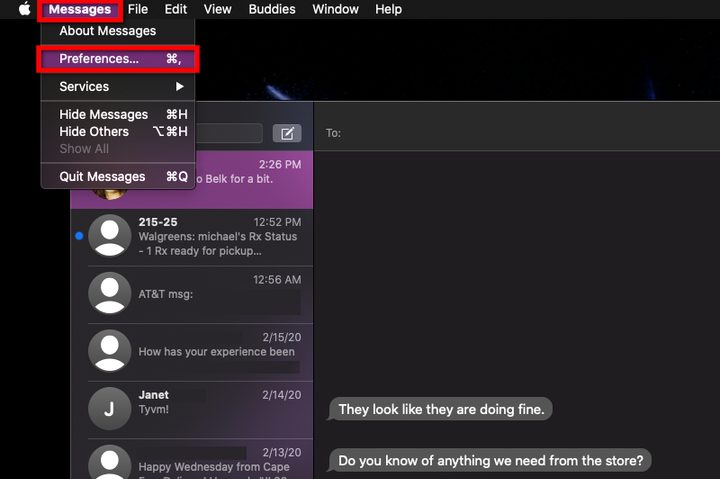
Task: Click the compose new message icon
Action: click(x=287, y=133)
